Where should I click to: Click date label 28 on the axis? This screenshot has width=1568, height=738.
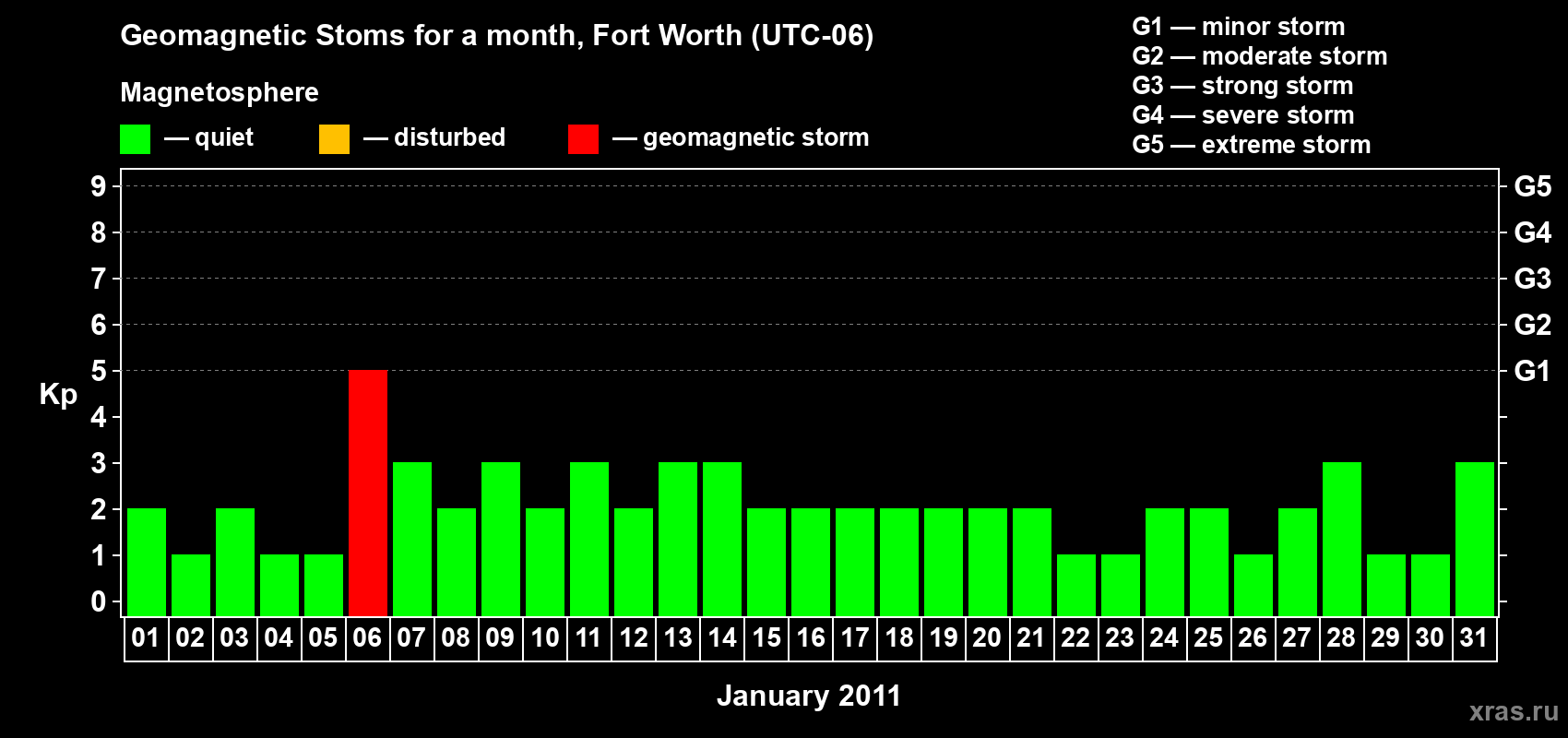click(x=1341, y=637)
